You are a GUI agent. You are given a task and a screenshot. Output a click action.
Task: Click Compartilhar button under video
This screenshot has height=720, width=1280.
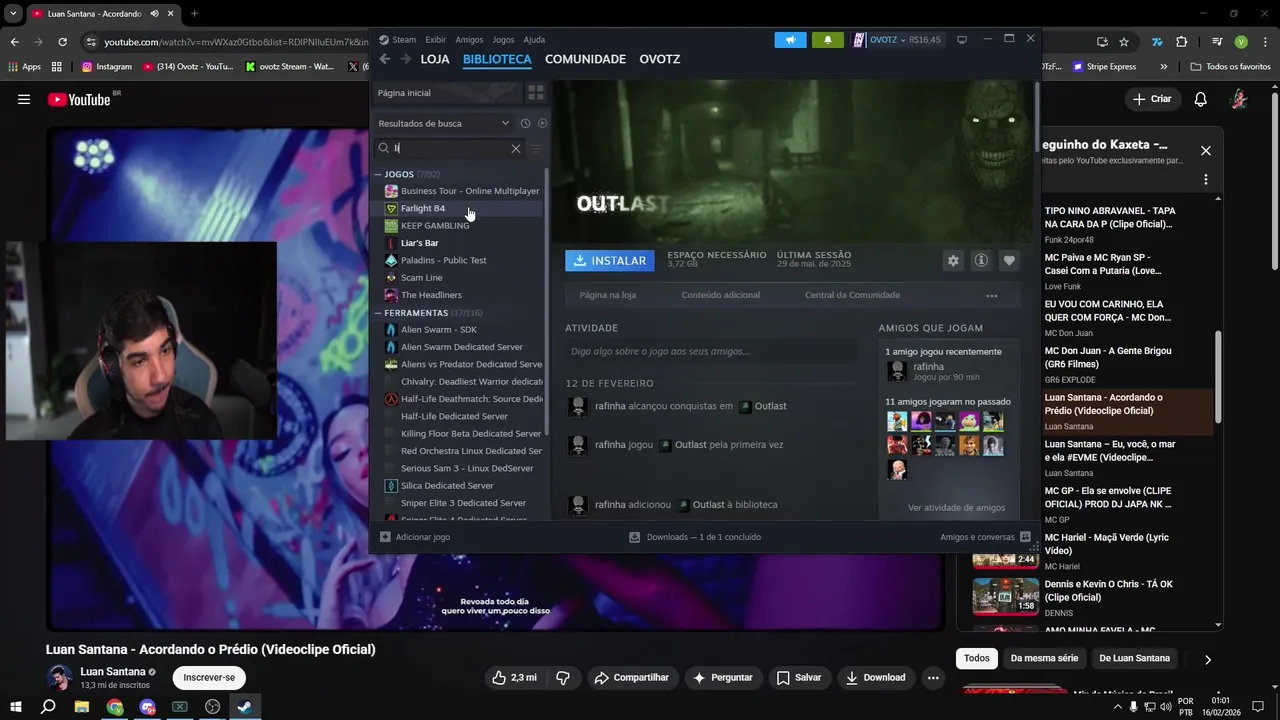[631, 677]
